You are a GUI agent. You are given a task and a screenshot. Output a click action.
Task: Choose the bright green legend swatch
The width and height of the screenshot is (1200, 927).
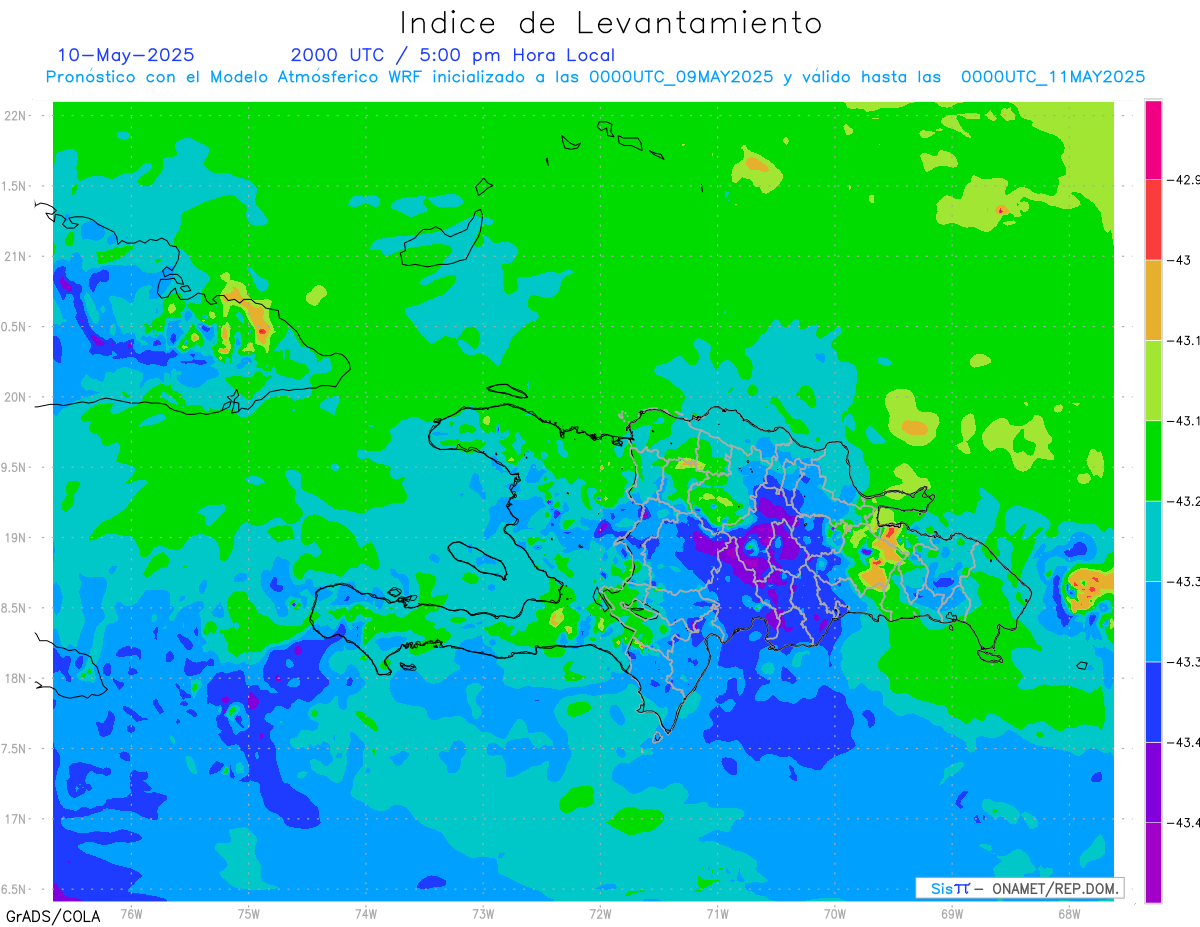click(1153, 461)
